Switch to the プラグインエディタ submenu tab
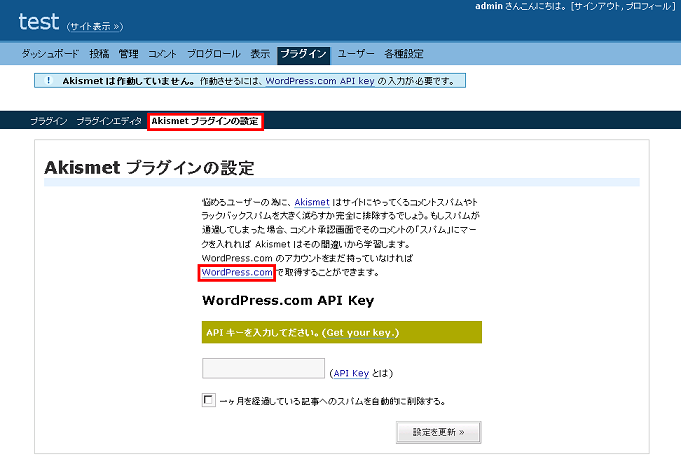The height and width of the screenshot is (459, 681). [109, 121]
